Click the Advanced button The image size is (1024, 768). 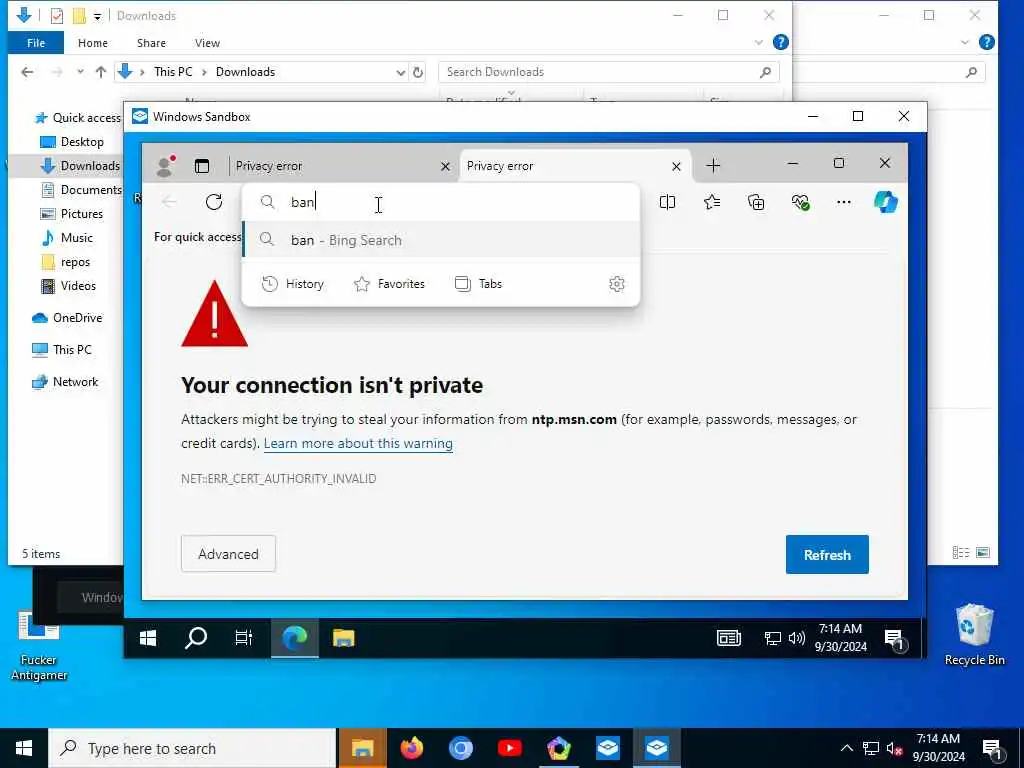click(229, 554)
